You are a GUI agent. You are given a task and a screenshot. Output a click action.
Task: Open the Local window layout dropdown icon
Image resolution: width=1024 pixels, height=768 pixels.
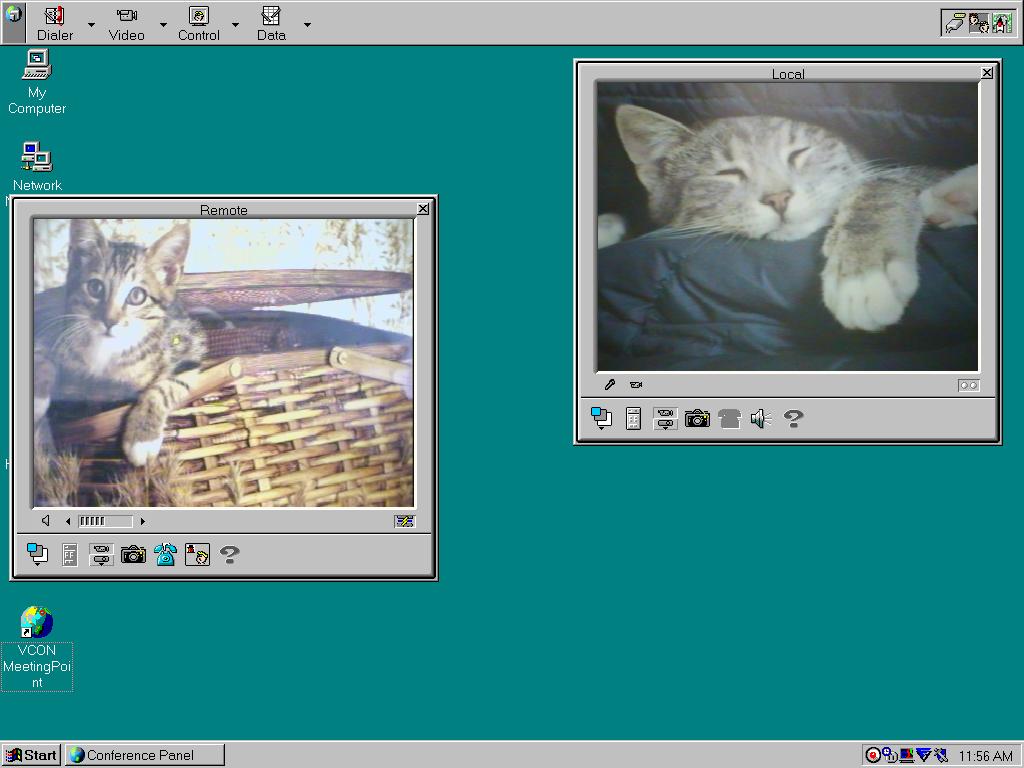pos(601,419)
